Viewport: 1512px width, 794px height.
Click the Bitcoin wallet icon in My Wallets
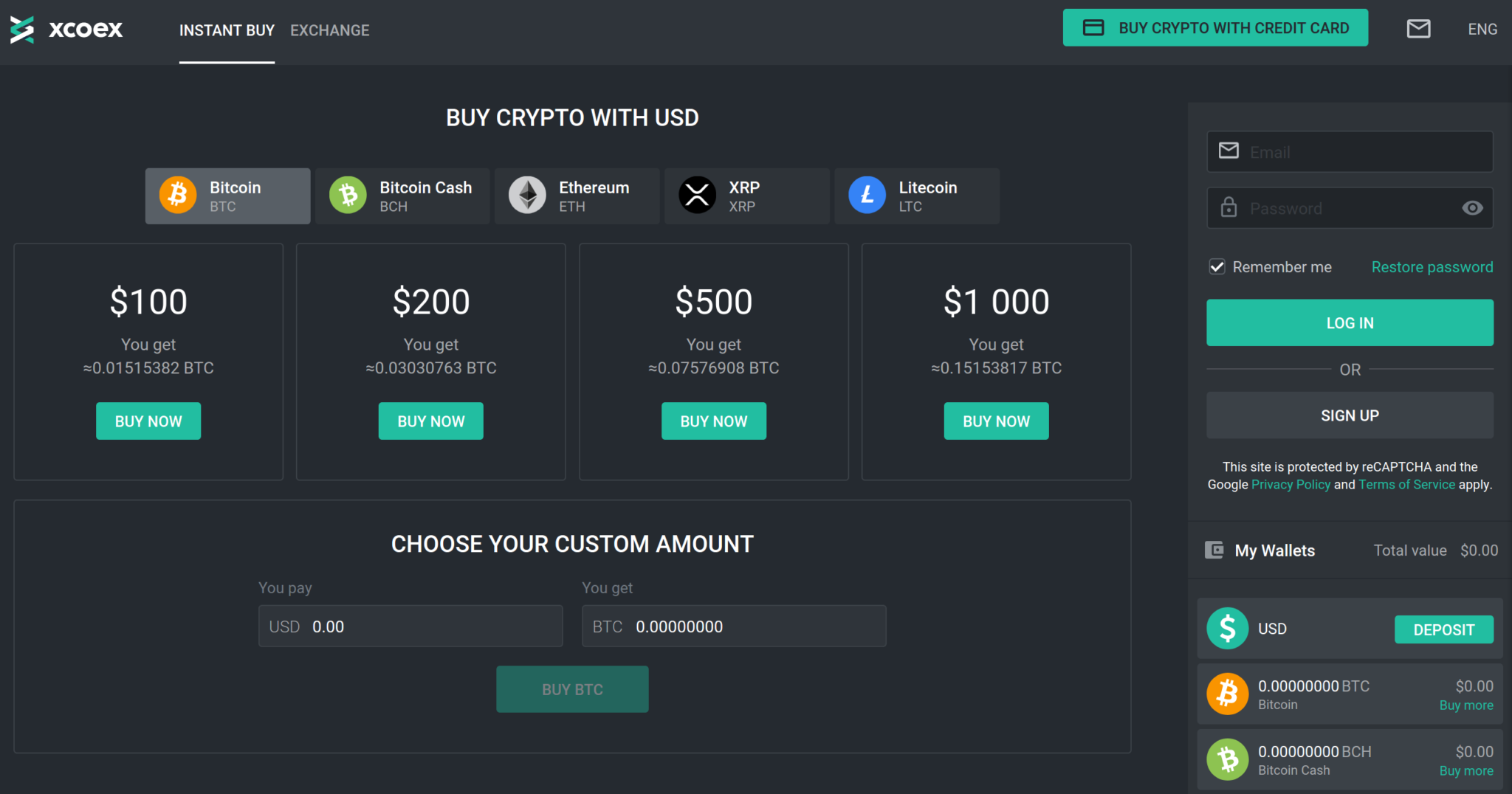pos(1227,694)
